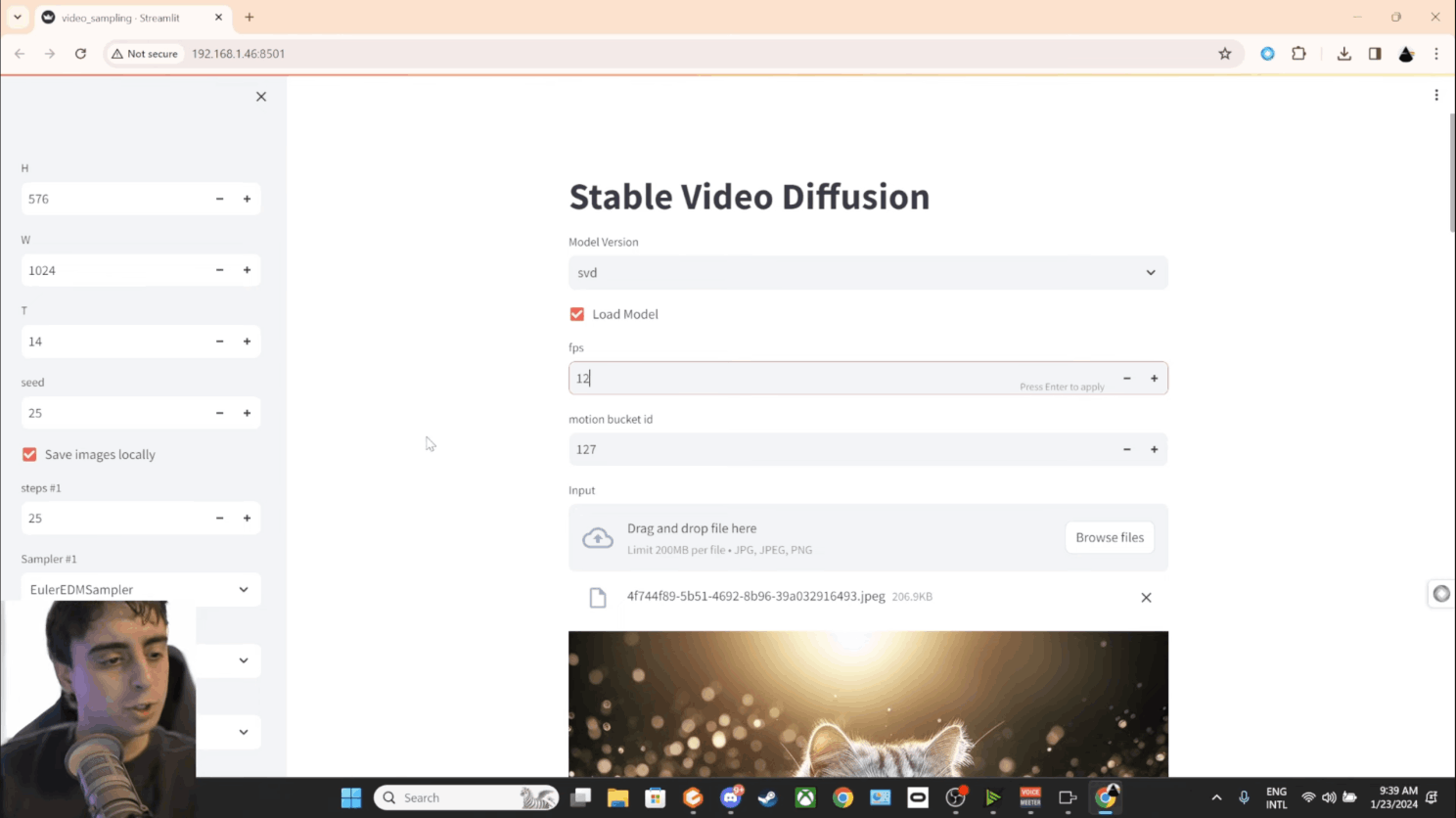
Task: Click the fps input field
Action: (842, 379)
